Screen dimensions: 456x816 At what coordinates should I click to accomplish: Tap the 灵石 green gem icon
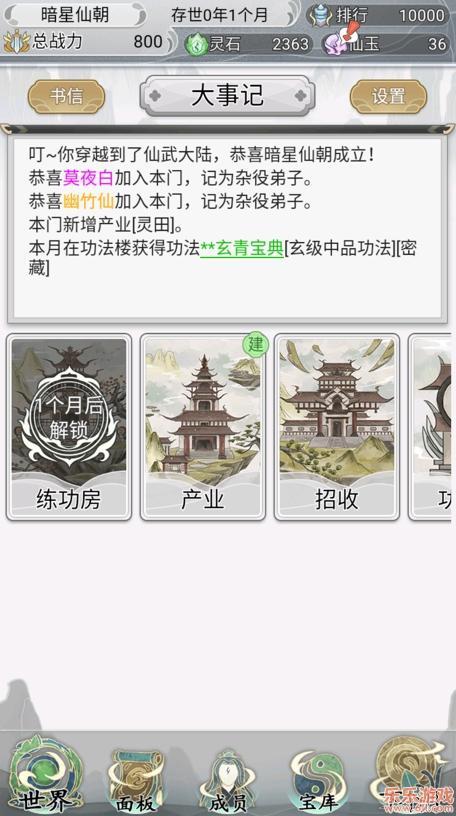[x=197, y=44]
